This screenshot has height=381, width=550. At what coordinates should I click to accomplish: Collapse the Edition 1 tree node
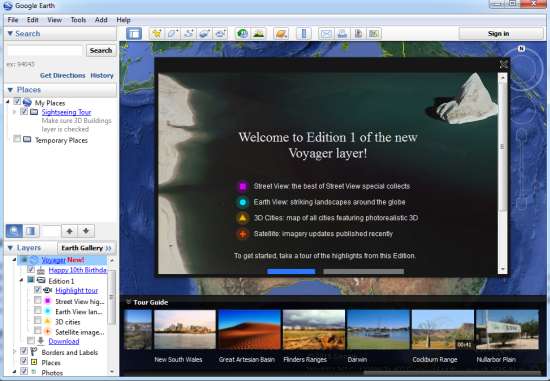click(21, 280)
